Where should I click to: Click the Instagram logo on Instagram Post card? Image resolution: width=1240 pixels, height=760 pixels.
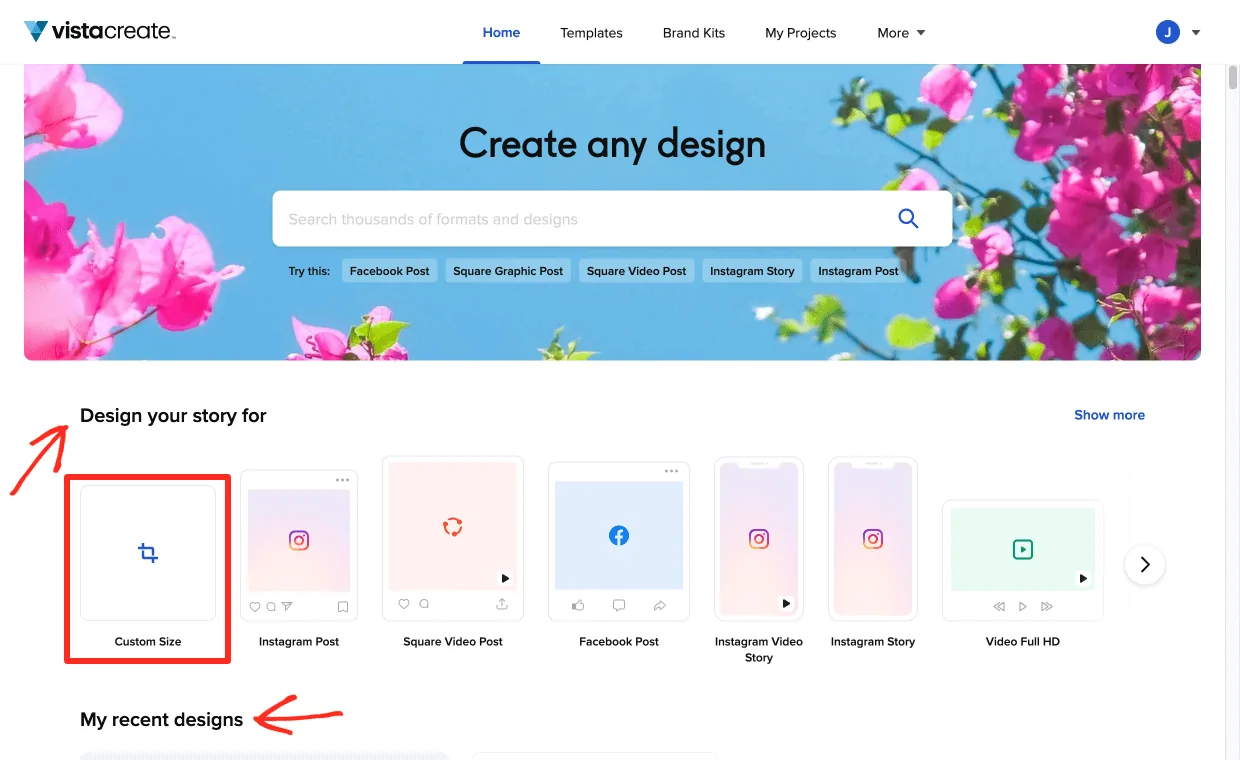click(298, 540)
